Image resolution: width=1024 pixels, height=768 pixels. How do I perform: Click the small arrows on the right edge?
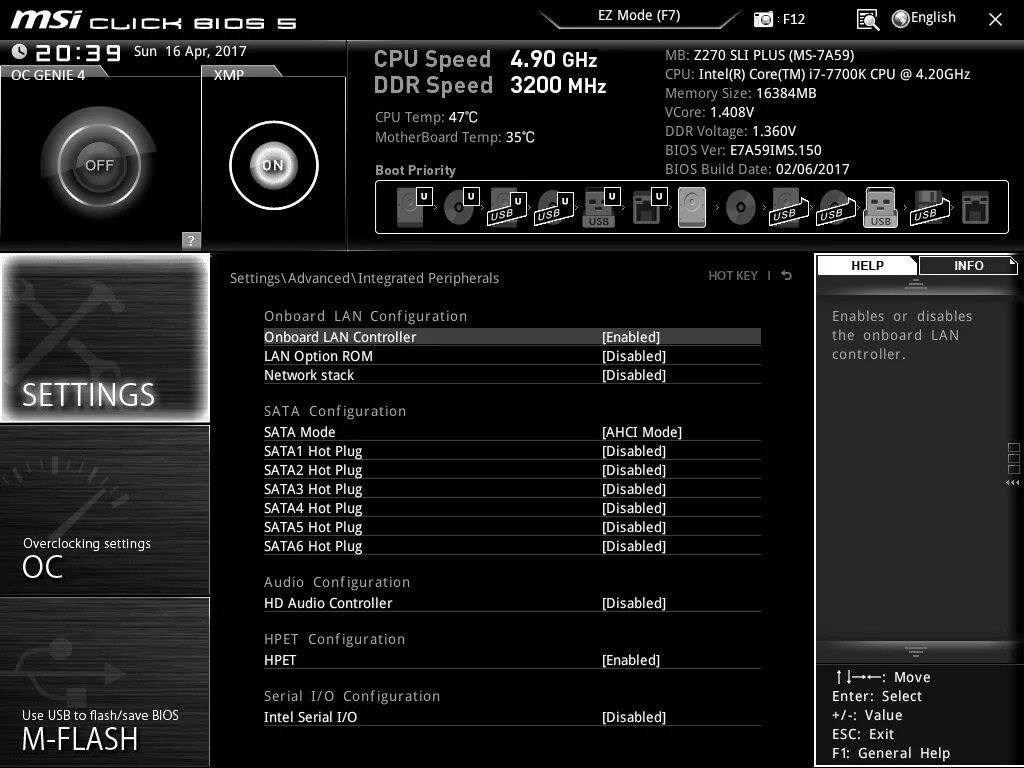pos(1013,483)
